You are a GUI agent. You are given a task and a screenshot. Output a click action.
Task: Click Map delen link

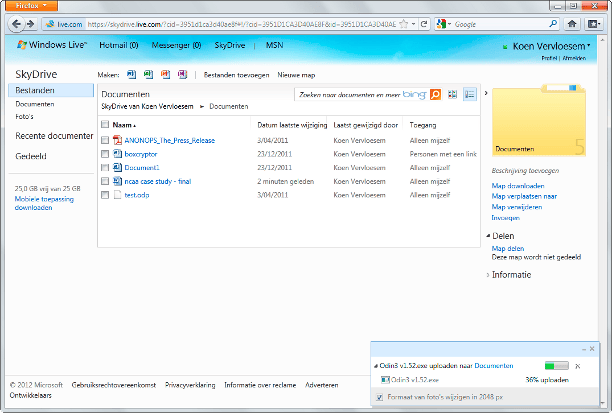click(508, 249)
